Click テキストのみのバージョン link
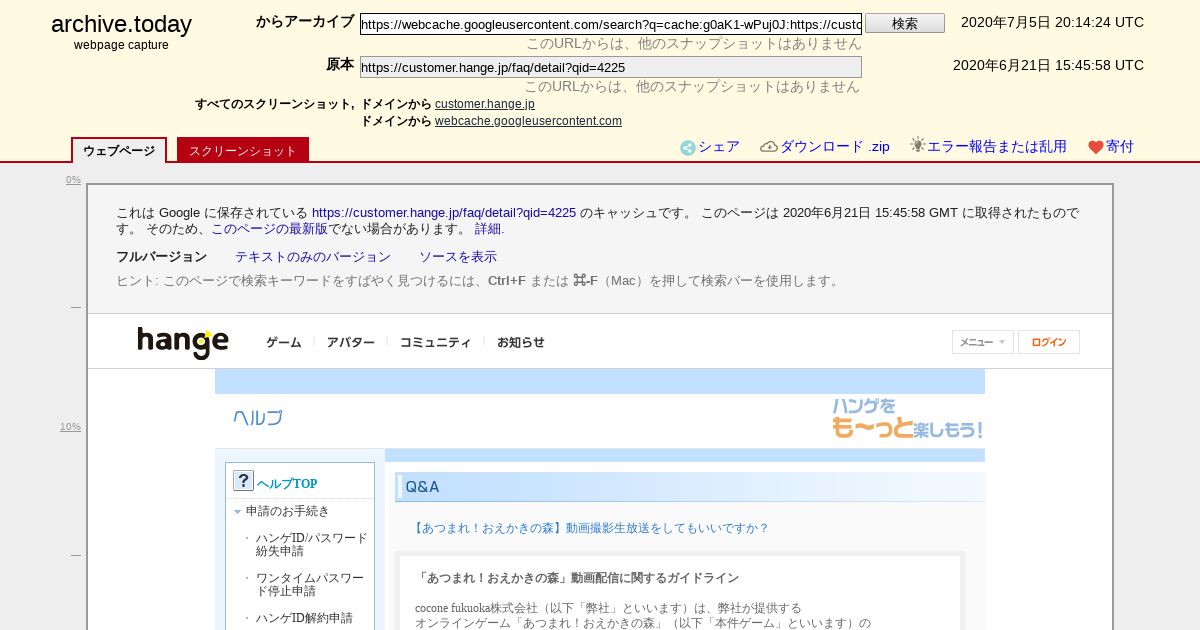Screen dimensions: 1200x630 [x=313, y=257]
